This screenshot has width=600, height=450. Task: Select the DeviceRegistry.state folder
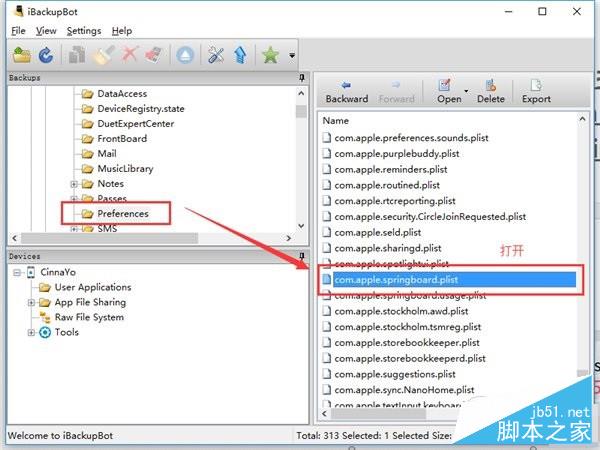tap(141, 109)
